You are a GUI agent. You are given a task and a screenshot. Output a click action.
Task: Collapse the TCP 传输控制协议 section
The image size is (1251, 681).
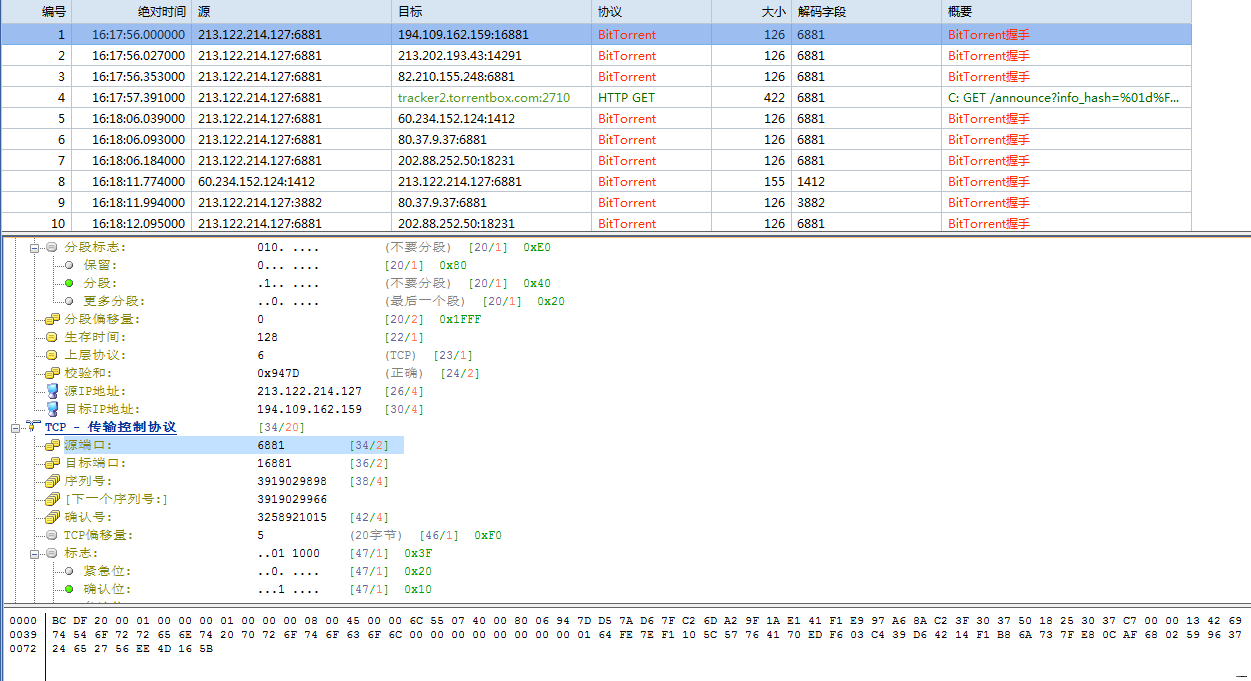point(16,427)
